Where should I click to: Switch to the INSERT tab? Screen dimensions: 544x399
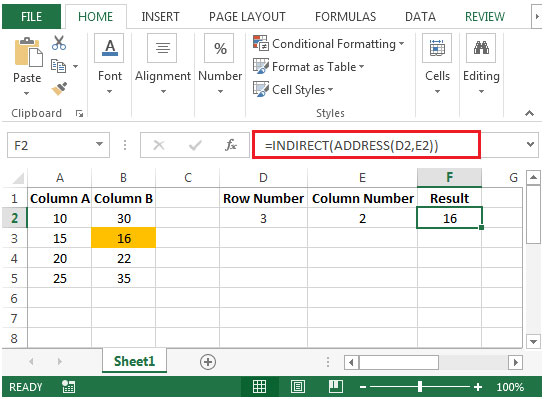160,17
